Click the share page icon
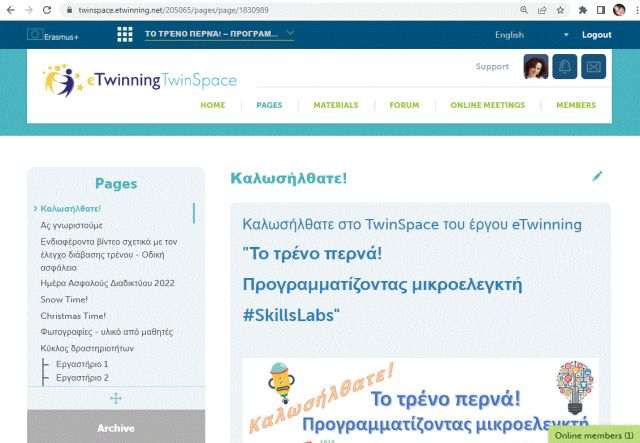Screen dimensions: 640x443 (542, 10)
